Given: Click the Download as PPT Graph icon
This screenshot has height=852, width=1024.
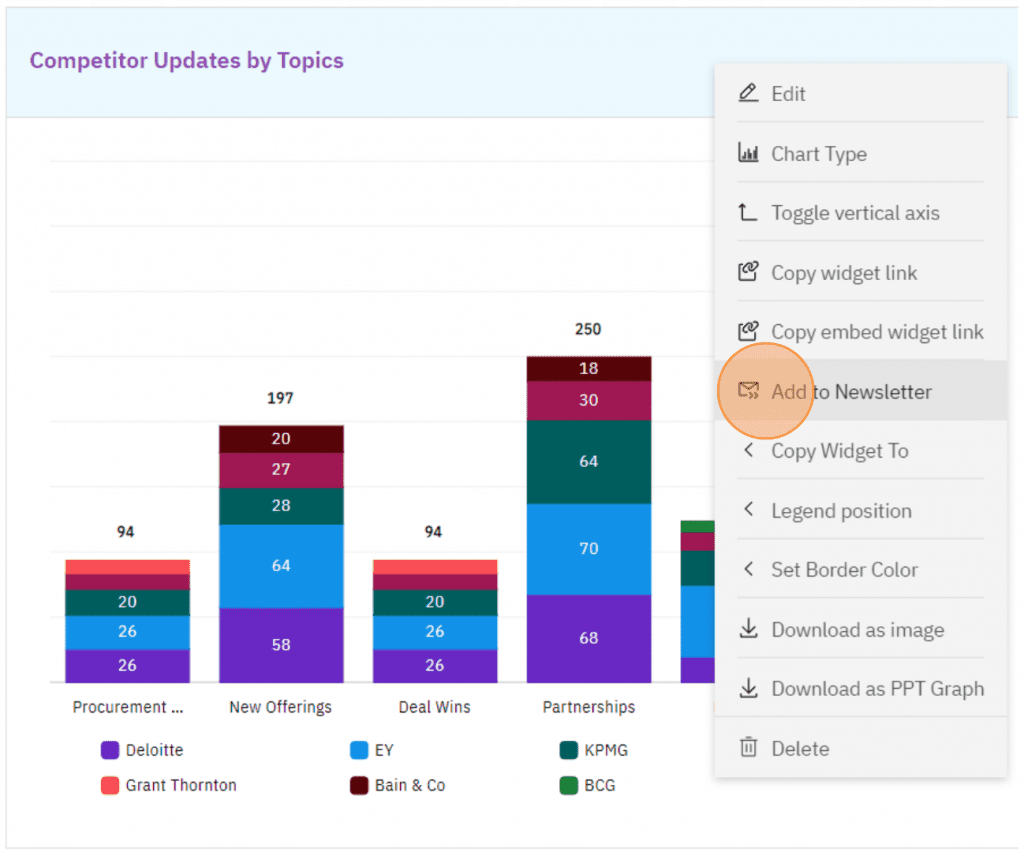Looking at the screenshot, I should pyautogui.click(x=748, y=688).
